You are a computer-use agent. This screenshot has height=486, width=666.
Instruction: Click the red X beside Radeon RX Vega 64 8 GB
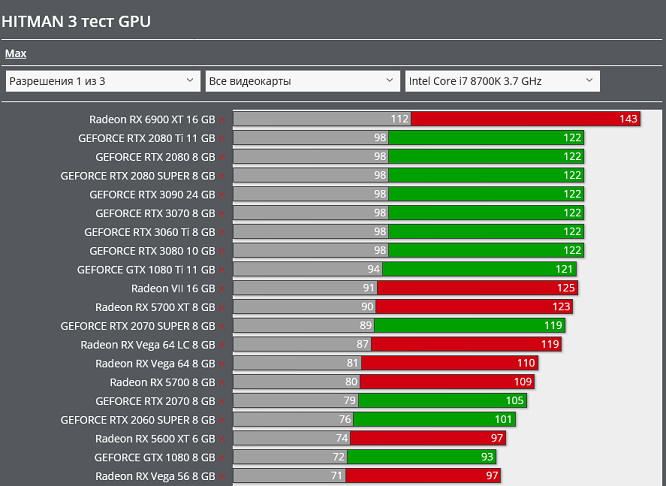tap(222, 364)
